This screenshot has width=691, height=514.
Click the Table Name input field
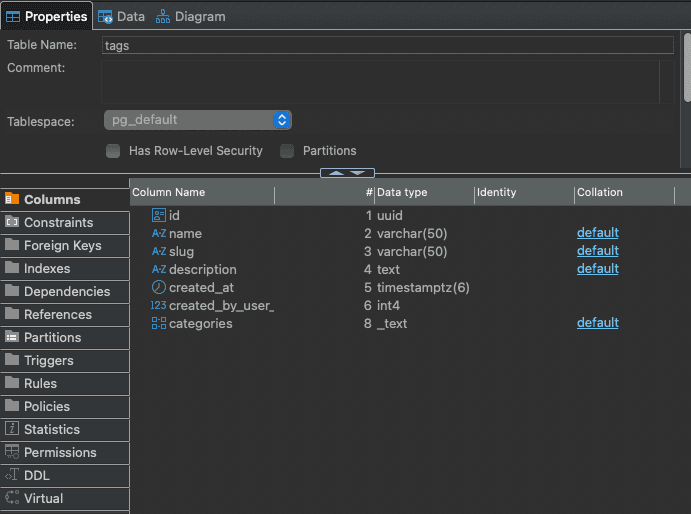click(388, 45)
